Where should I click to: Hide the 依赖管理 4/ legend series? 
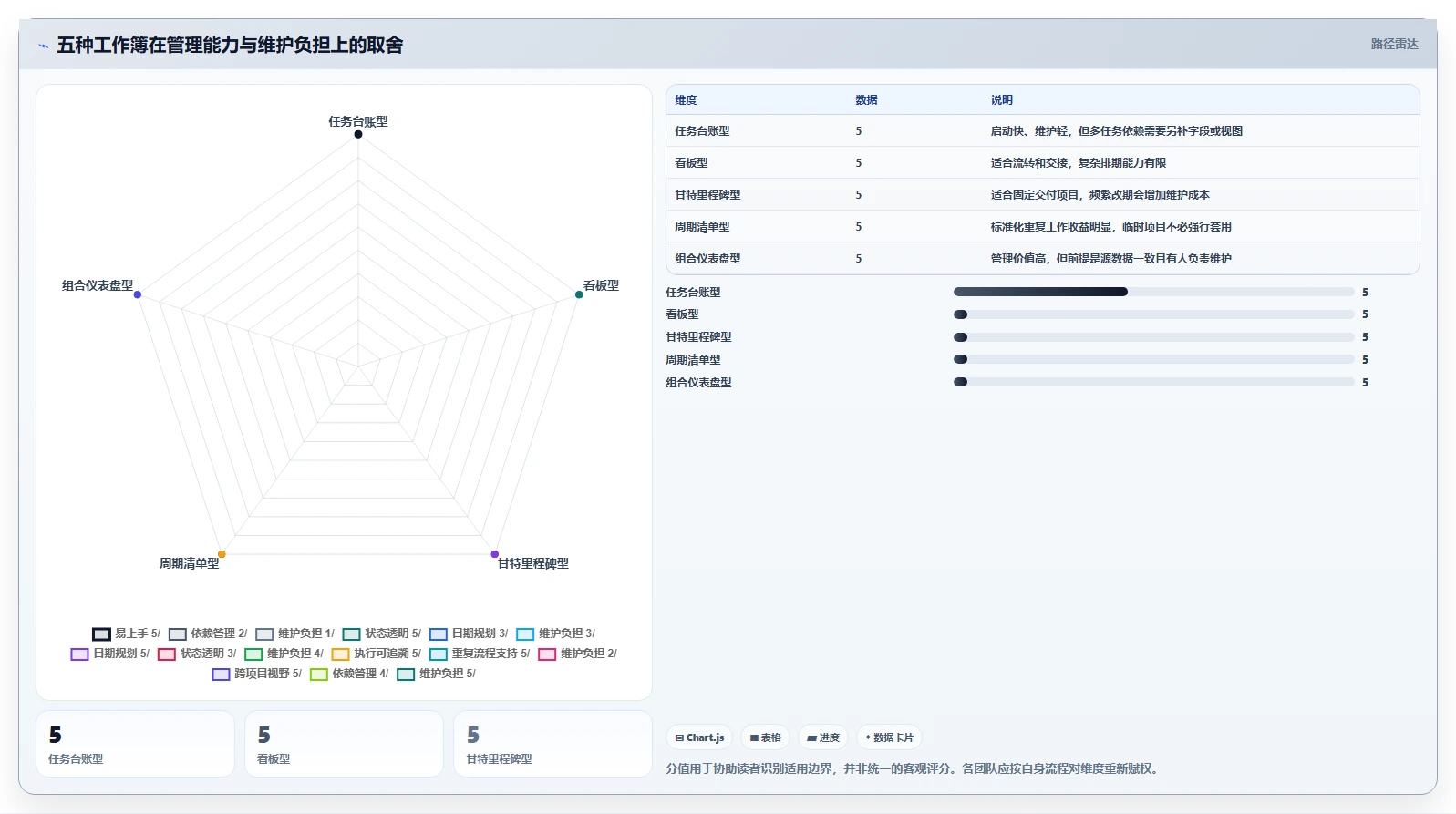(x=349, y=674)
